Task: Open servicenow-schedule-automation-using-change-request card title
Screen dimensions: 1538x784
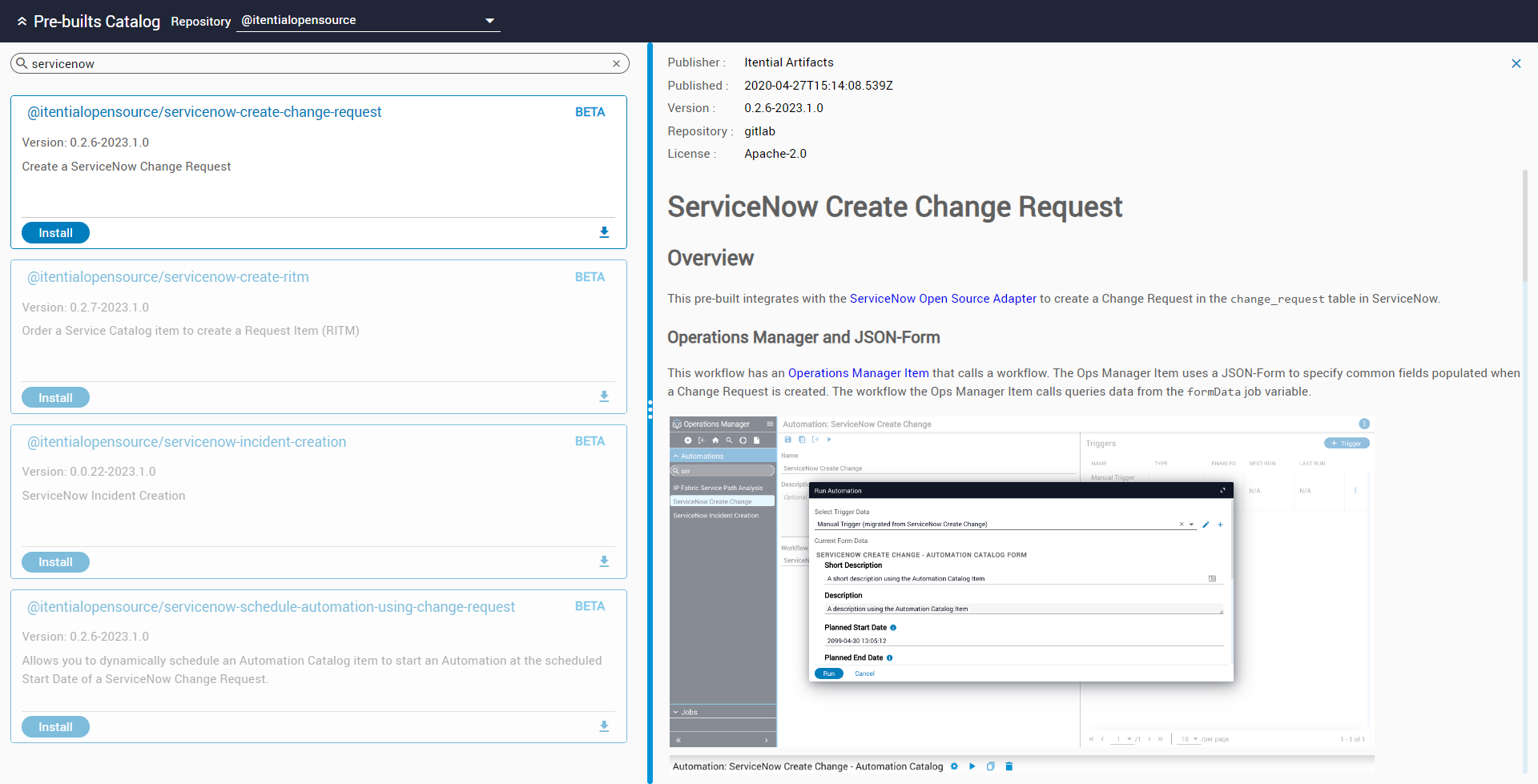Action: [x=271, y=607]
